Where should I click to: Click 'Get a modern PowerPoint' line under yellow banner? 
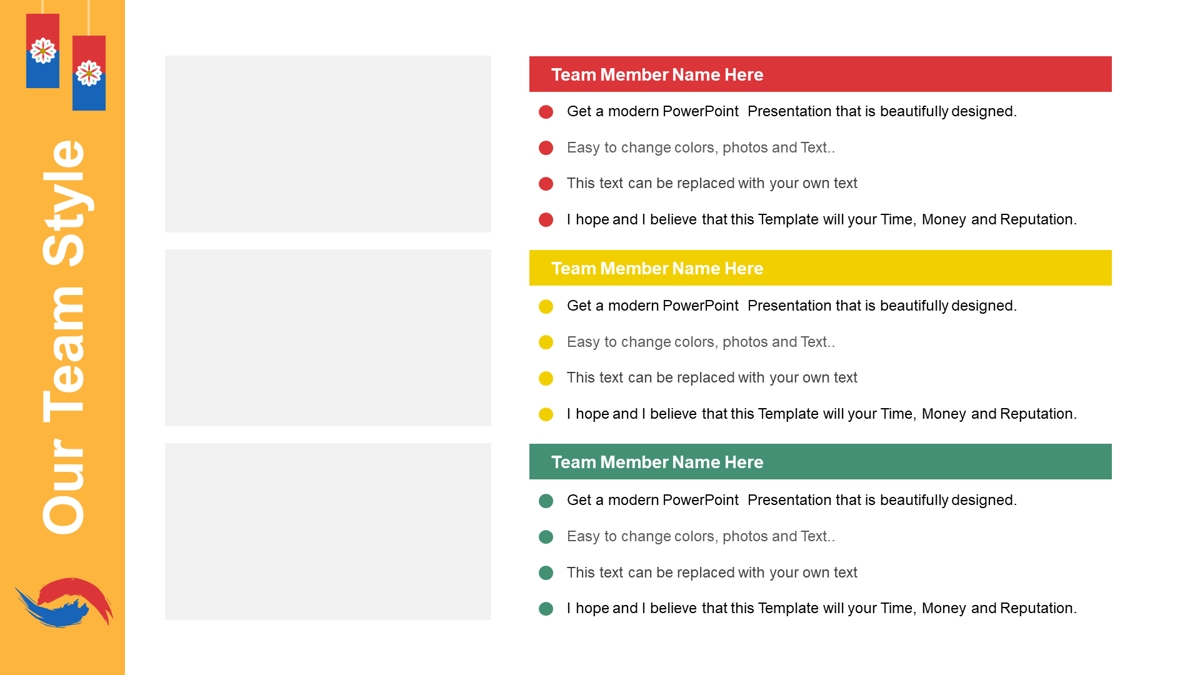(x=792, y=305)
